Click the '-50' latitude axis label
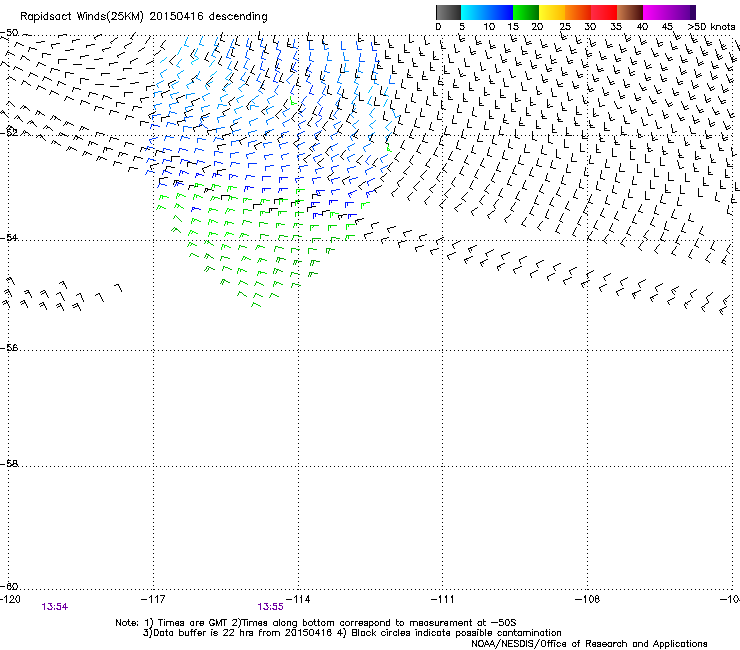740x650 pixels. (x=9, y=33)
